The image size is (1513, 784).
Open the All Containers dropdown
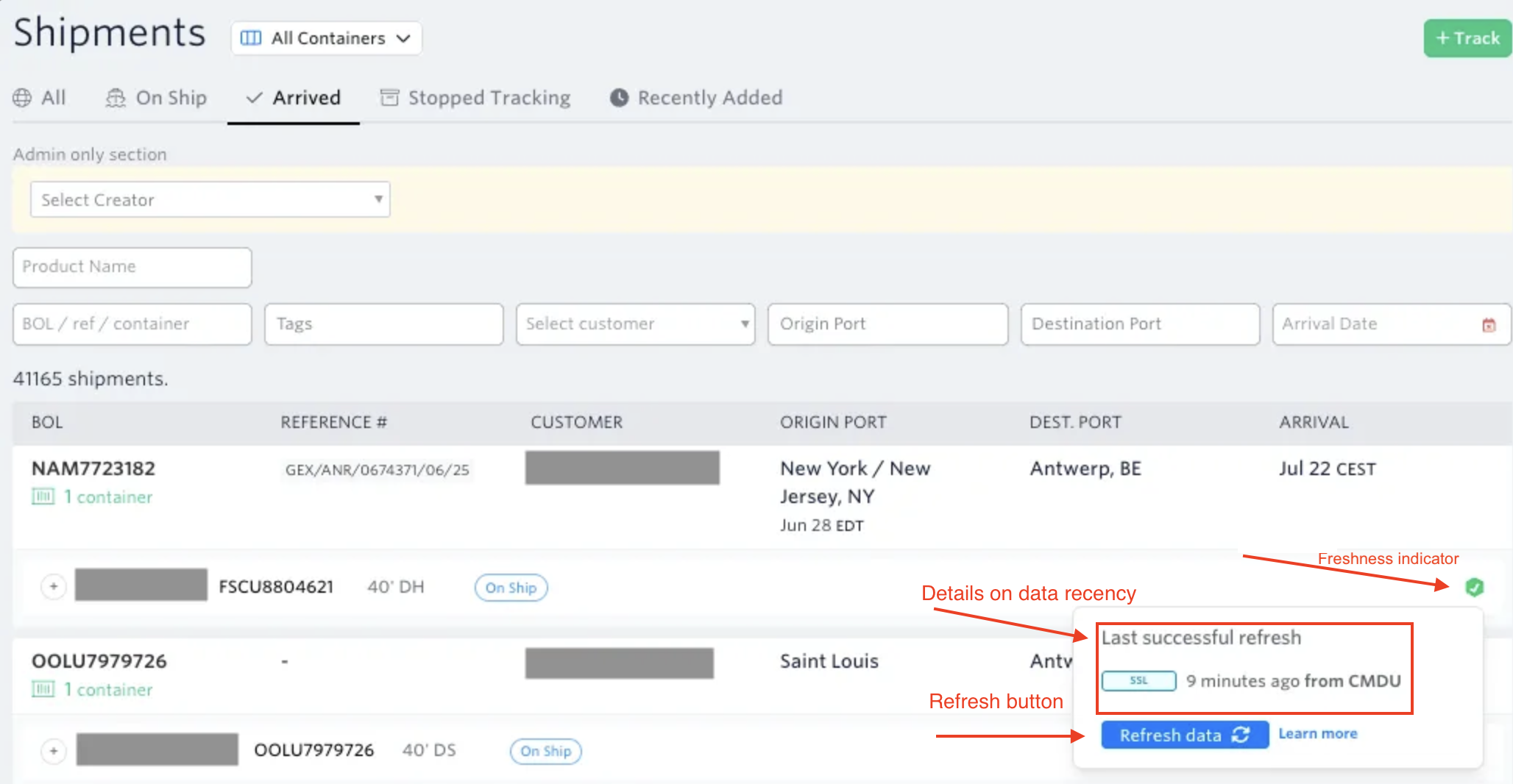pyautogui.click(x=327, y=38)
